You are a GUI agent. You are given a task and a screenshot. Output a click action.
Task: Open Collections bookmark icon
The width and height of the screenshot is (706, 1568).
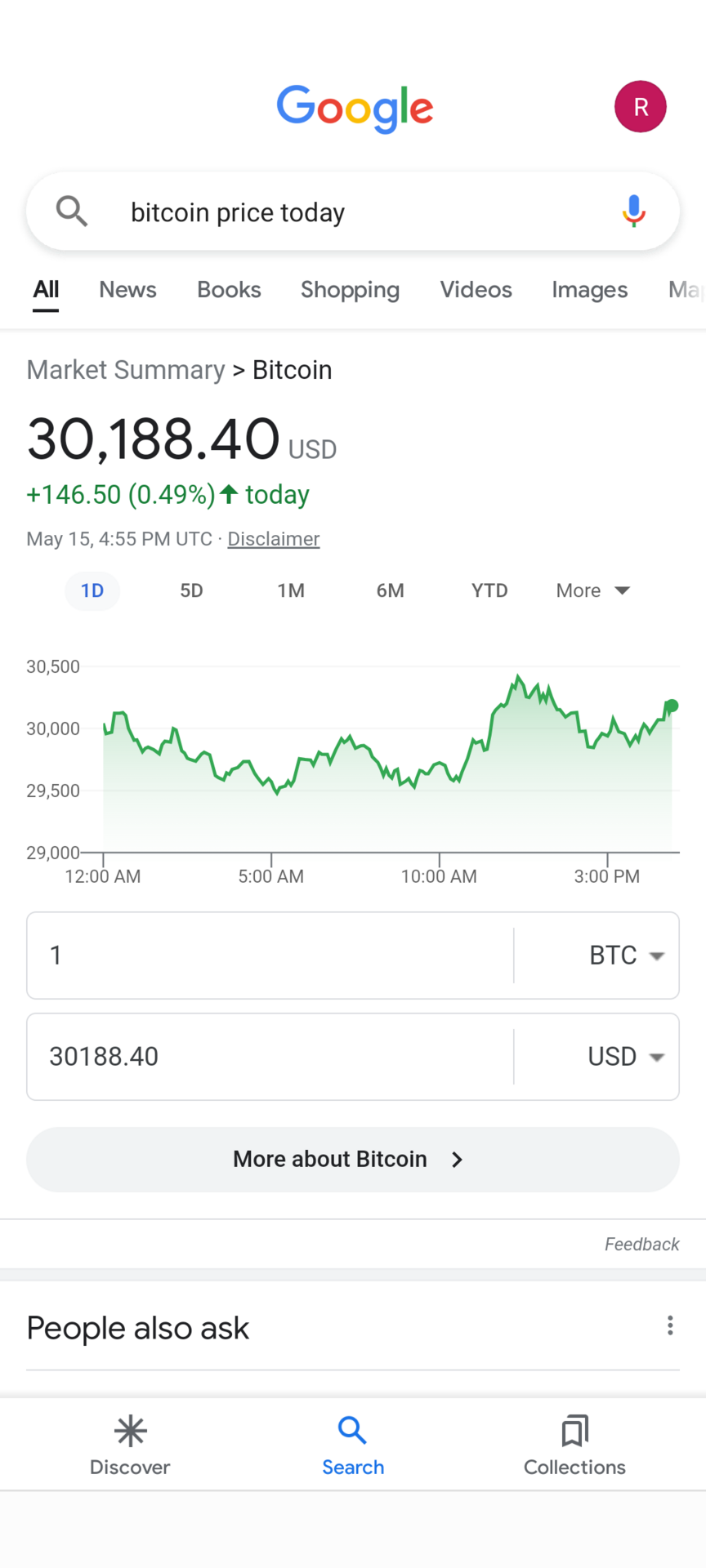tap(574, 1431)
